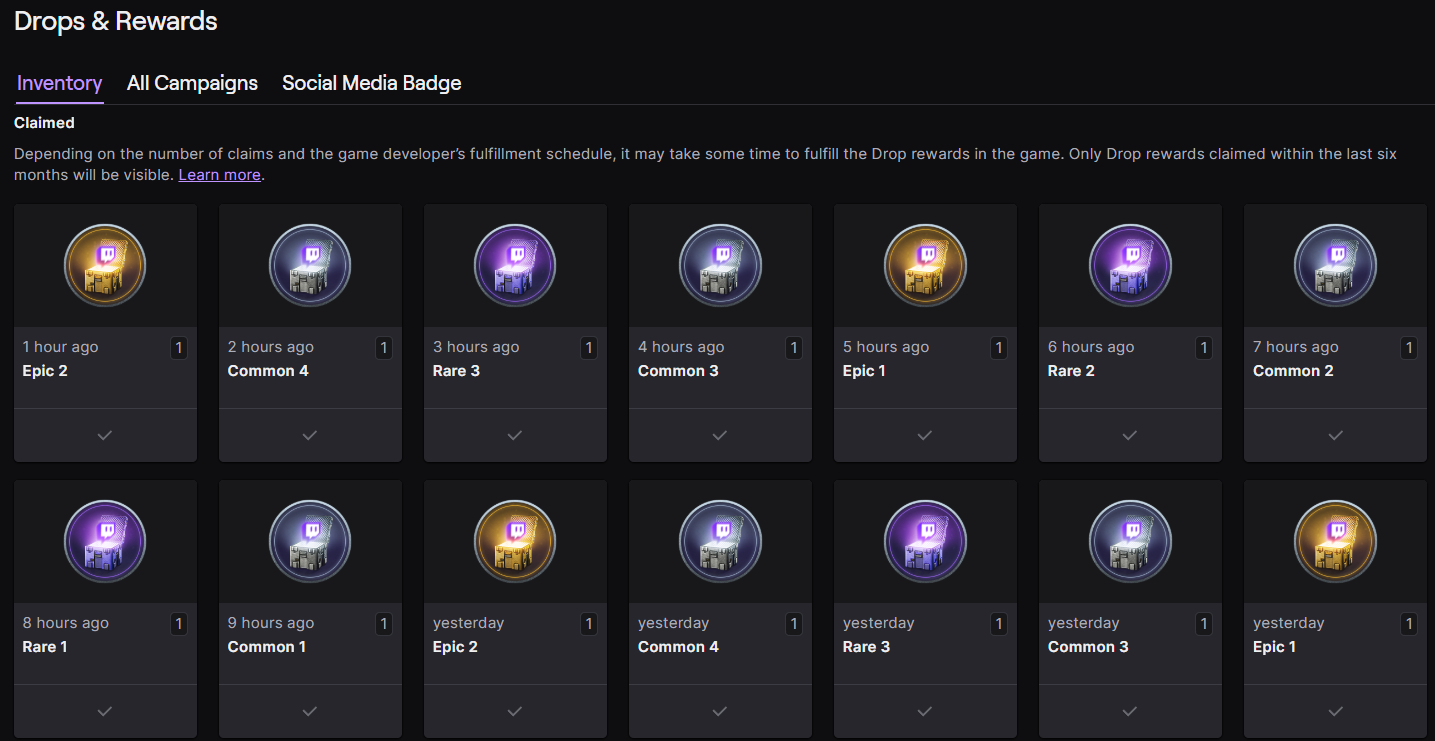1435x741 pixels.
Task: Select the count badge on the Rare 1 card
Action: tap(179, 624)
